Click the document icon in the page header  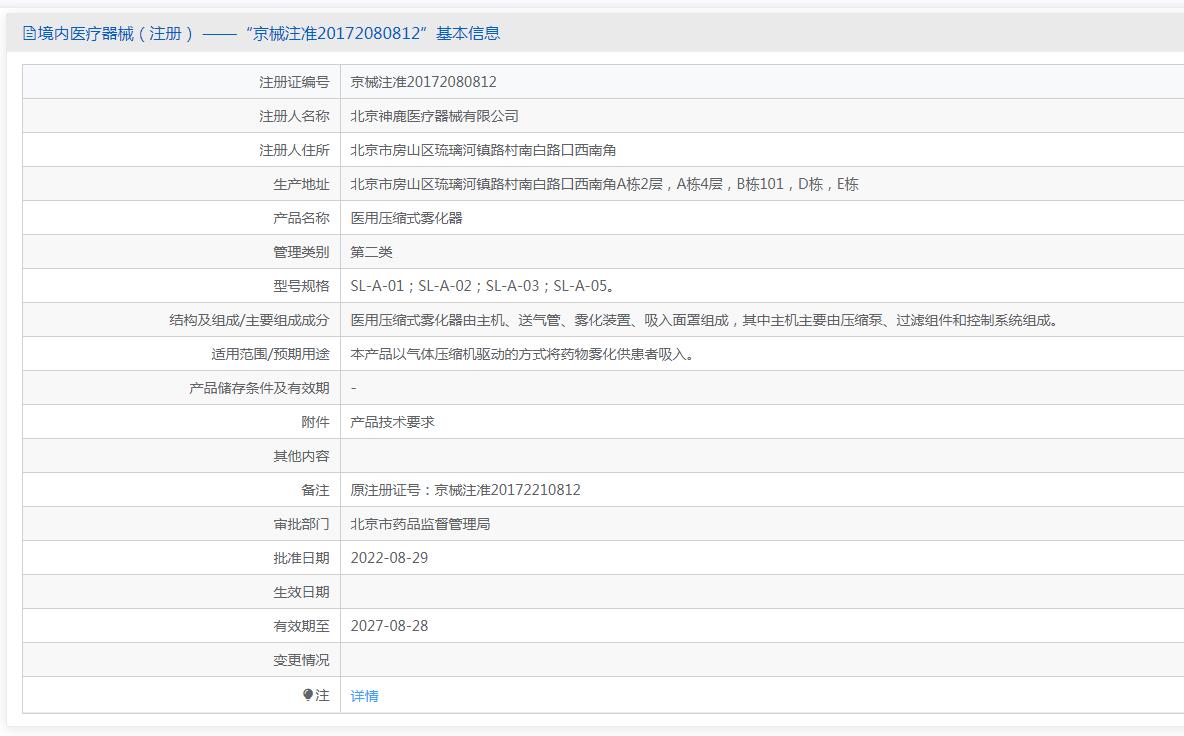tap(29, 34)
